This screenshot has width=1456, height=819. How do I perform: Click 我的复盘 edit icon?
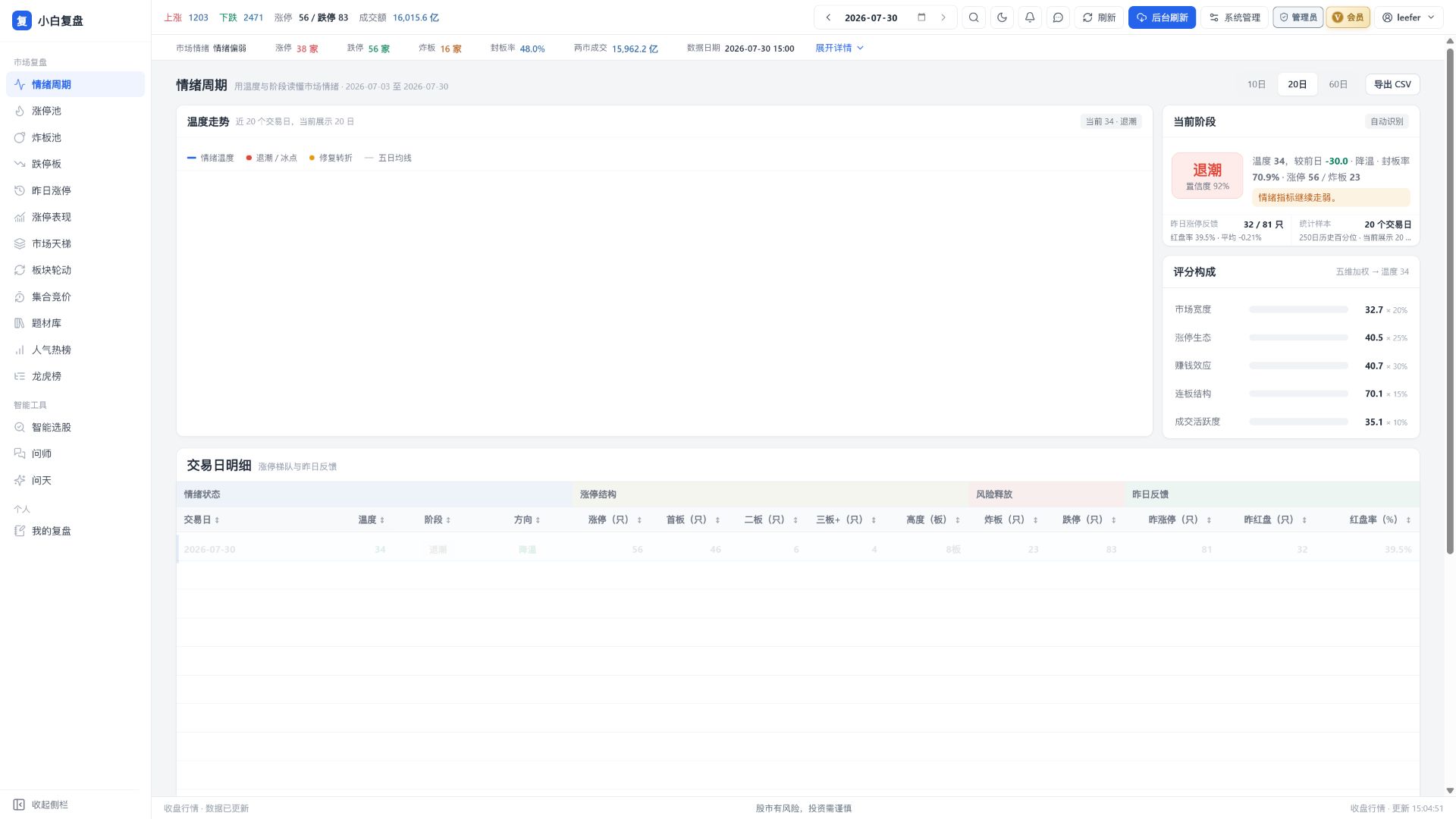click(20, 531)
